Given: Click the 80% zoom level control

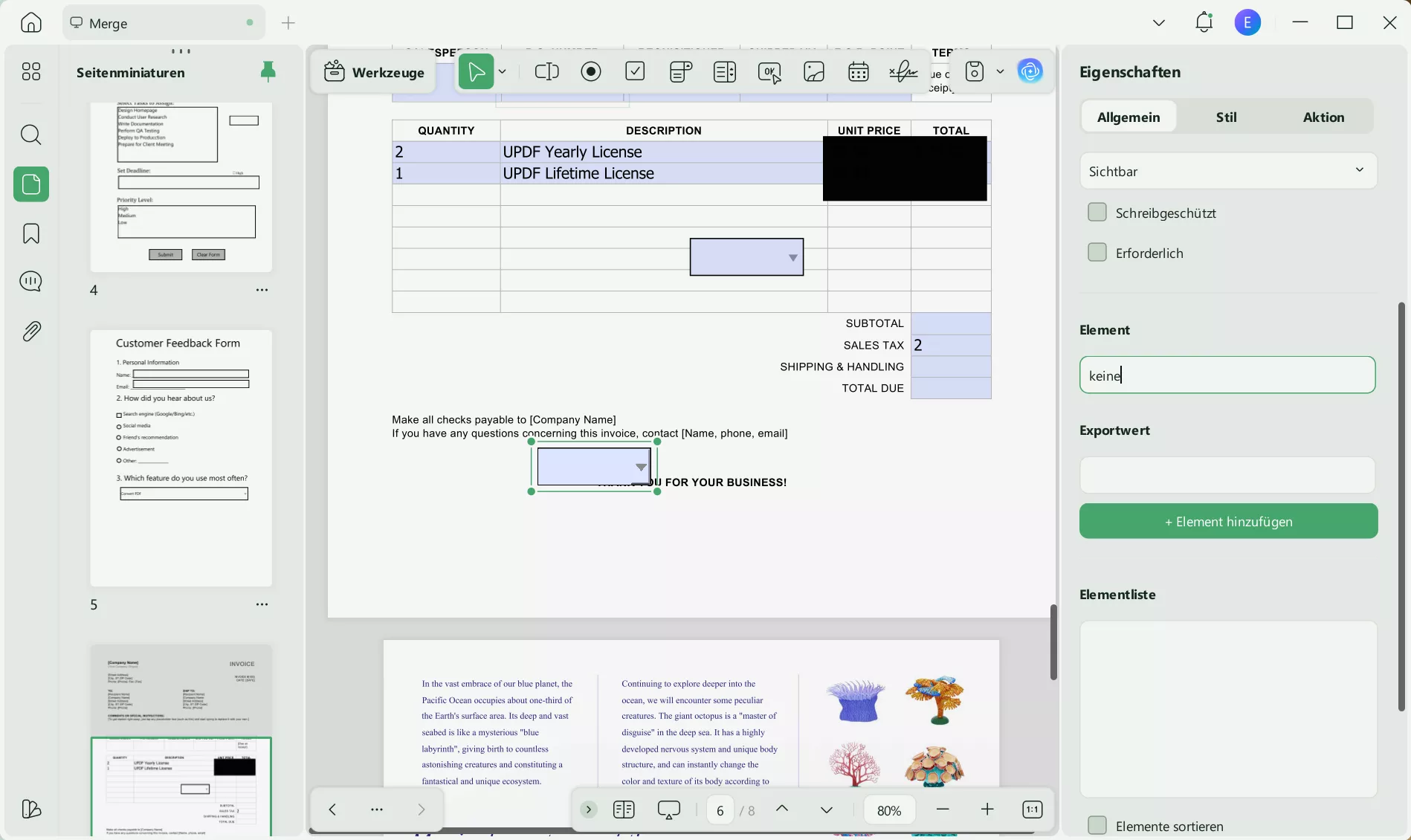Looking at the screenshot, I should click(x=889, y=810).
